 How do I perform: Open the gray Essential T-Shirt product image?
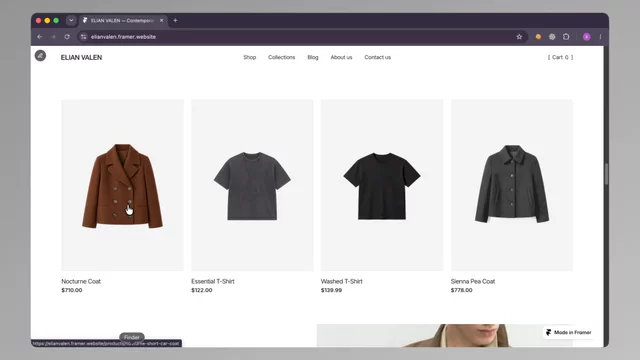252,185
